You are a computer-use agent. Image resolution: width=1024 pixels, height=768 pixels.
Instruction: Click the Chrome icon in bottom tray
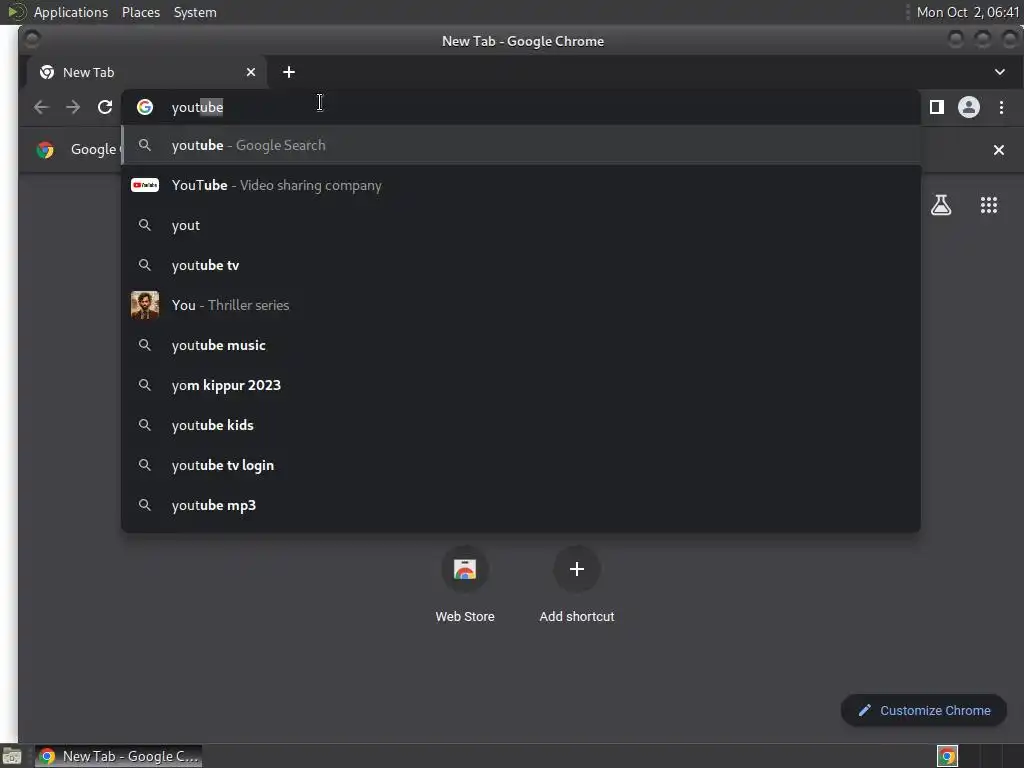[x=947, y=756]
